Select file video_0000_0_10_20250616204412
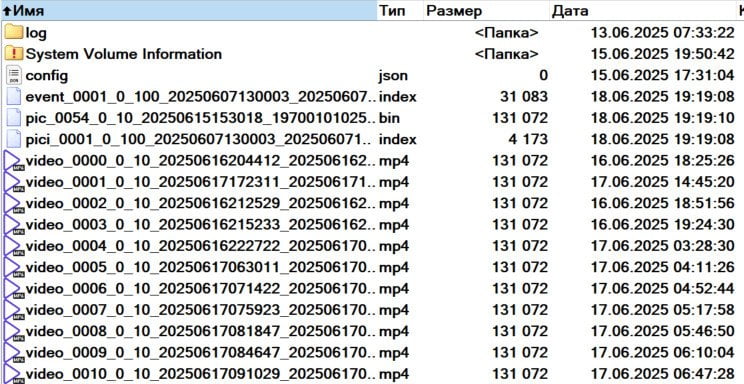This screenshot has height=384, width=744. click(x=201, y=161)
